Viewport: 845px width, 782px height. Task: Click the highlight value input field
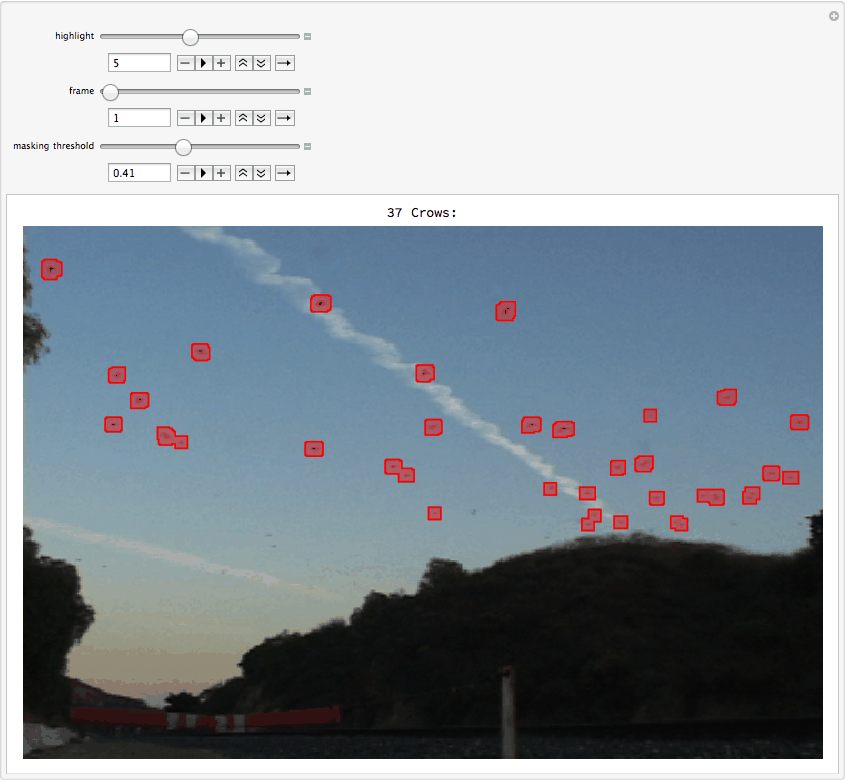138,62
